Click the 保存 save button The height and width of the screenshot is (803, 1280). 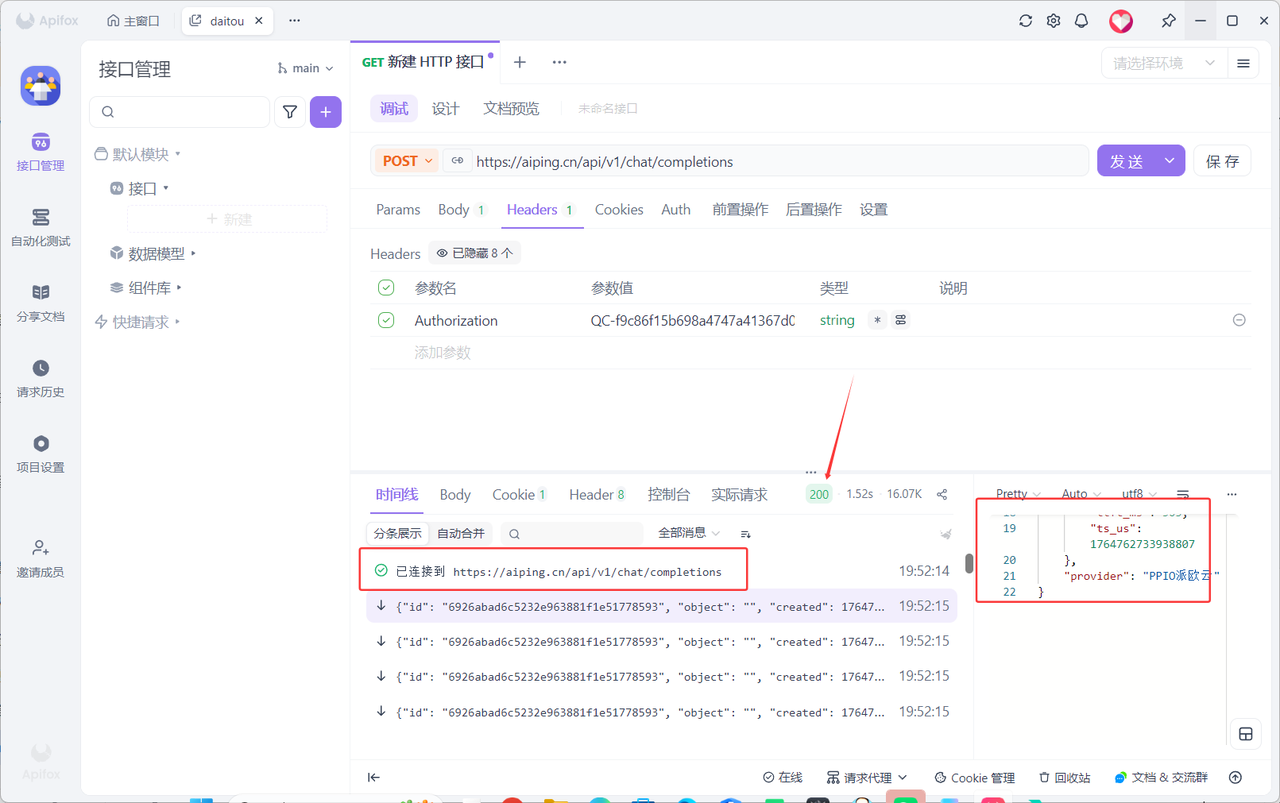1222,161
